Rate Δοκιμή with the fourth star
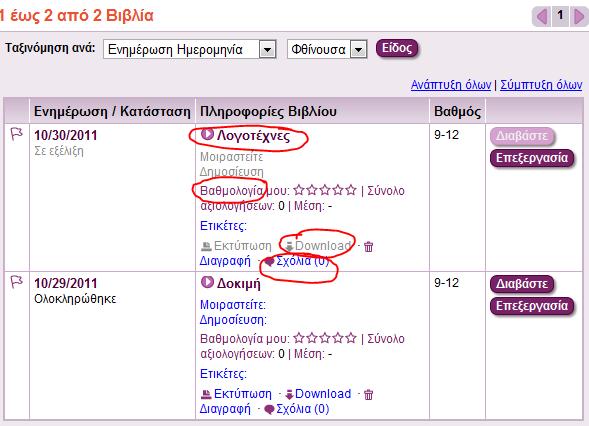The height and width of the screenshot is (426, 589). point(338,338)
